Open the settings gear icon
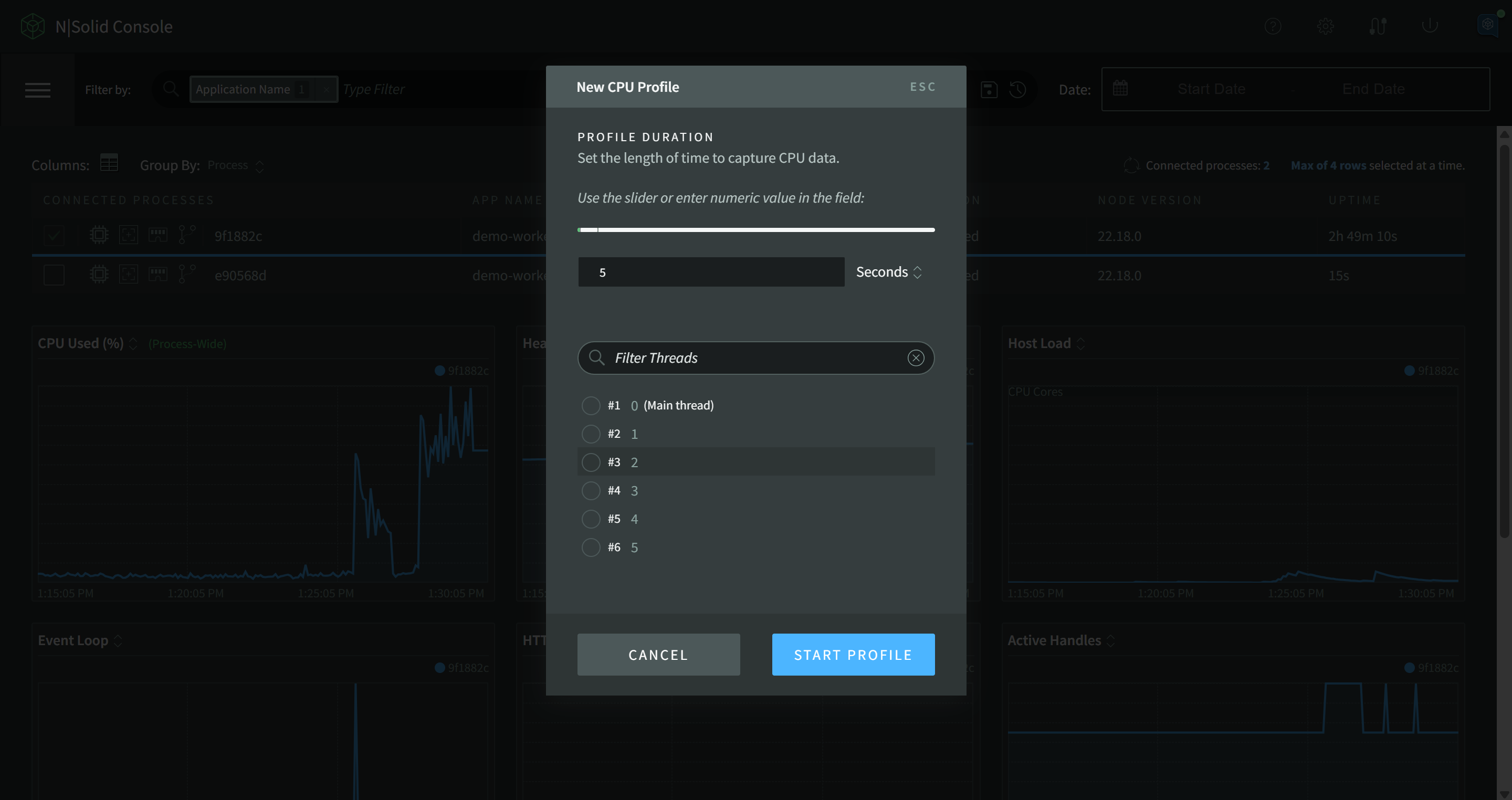1512x800 pixels. click(x=1325, y=26)
